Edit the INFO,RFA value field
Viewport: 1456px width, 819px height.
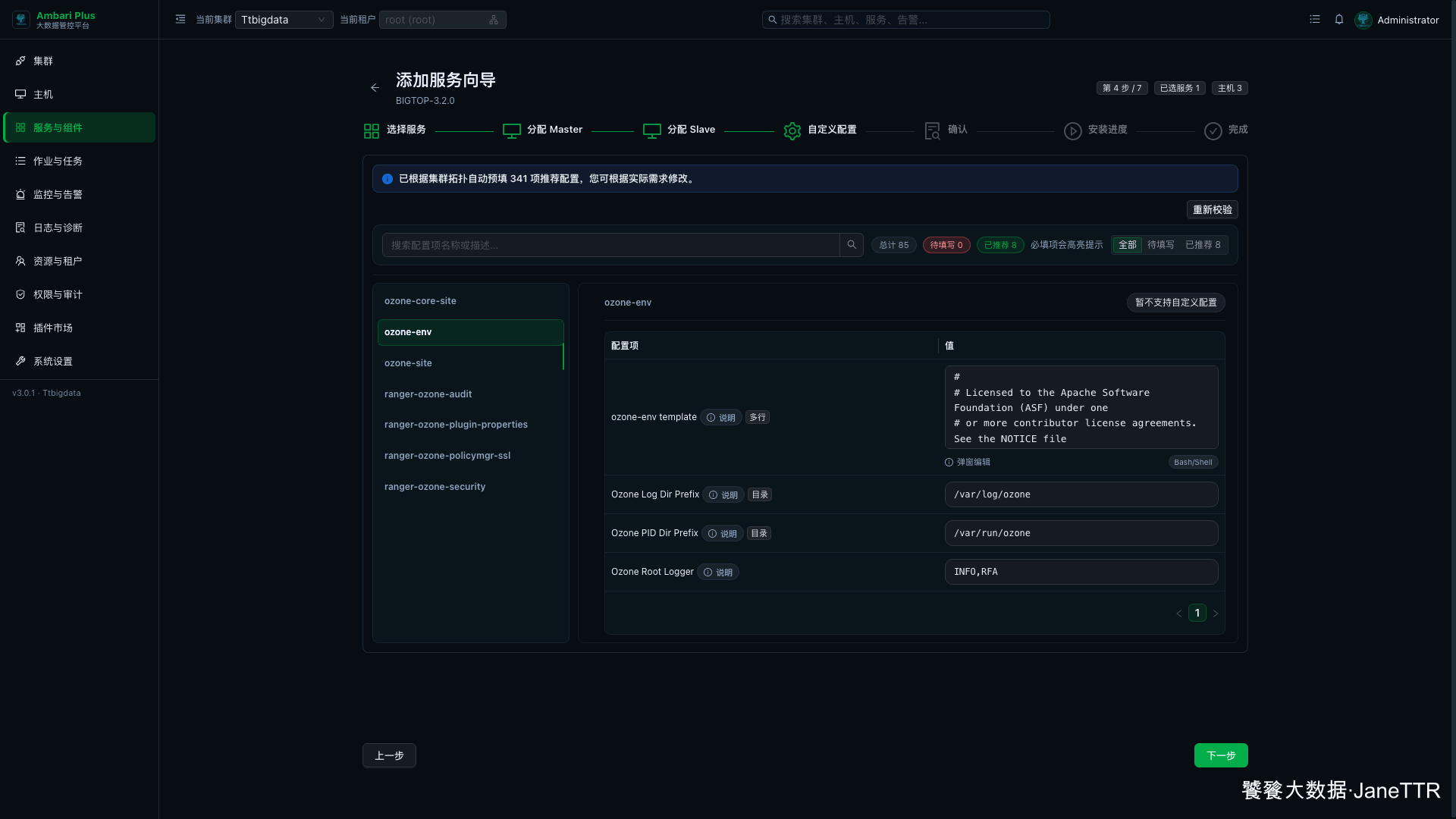[x=1081, y=572]
